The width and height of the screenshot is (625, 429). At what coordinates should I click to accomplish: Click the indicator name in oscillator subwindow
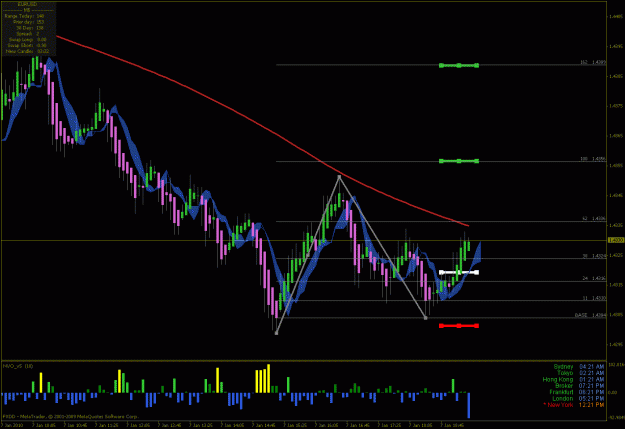(18, 366)
